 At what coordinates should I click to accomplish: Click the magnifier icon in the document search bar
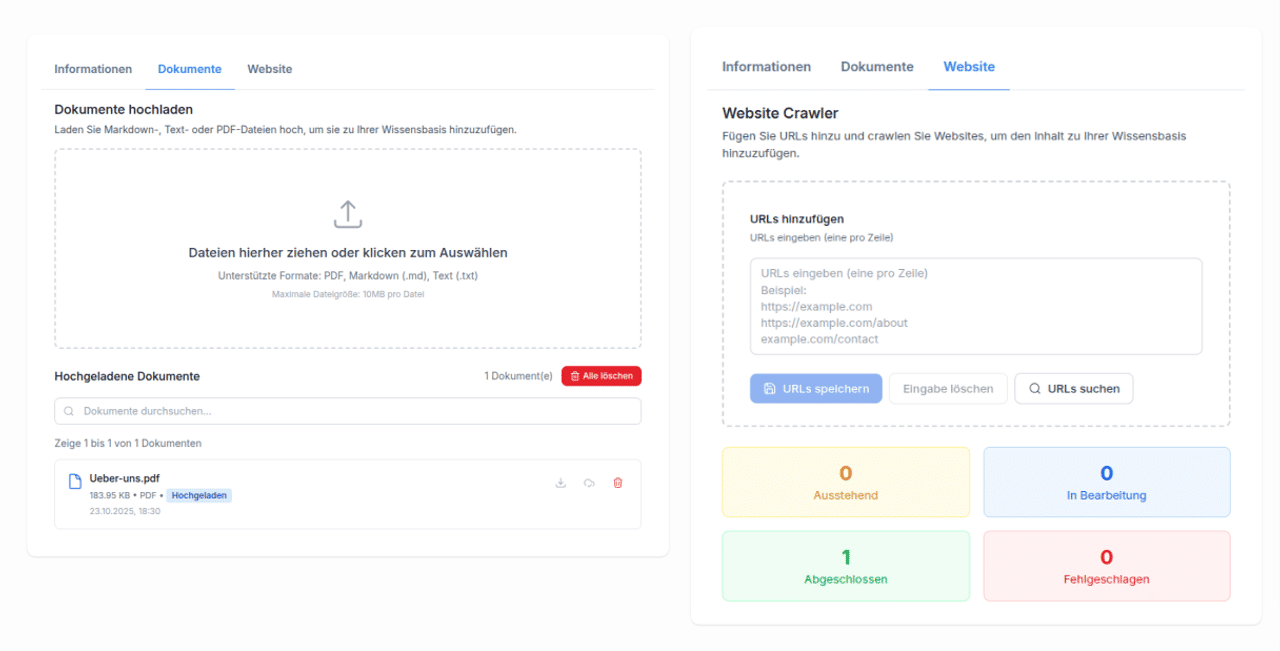68,410
